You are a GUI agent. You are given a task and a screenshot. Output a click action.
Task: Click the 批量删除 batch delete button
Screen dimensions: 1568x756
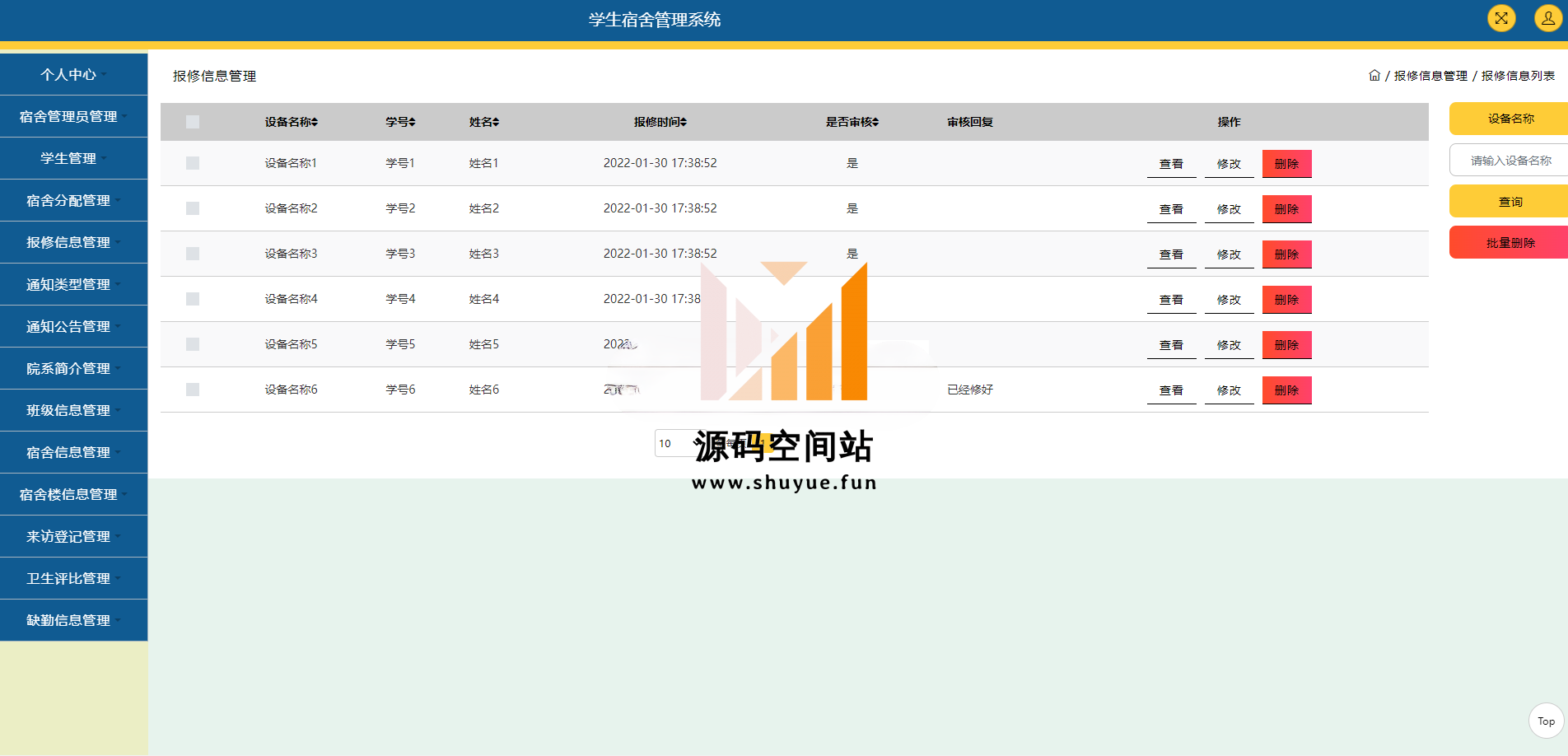click(x=1509, y=242)
